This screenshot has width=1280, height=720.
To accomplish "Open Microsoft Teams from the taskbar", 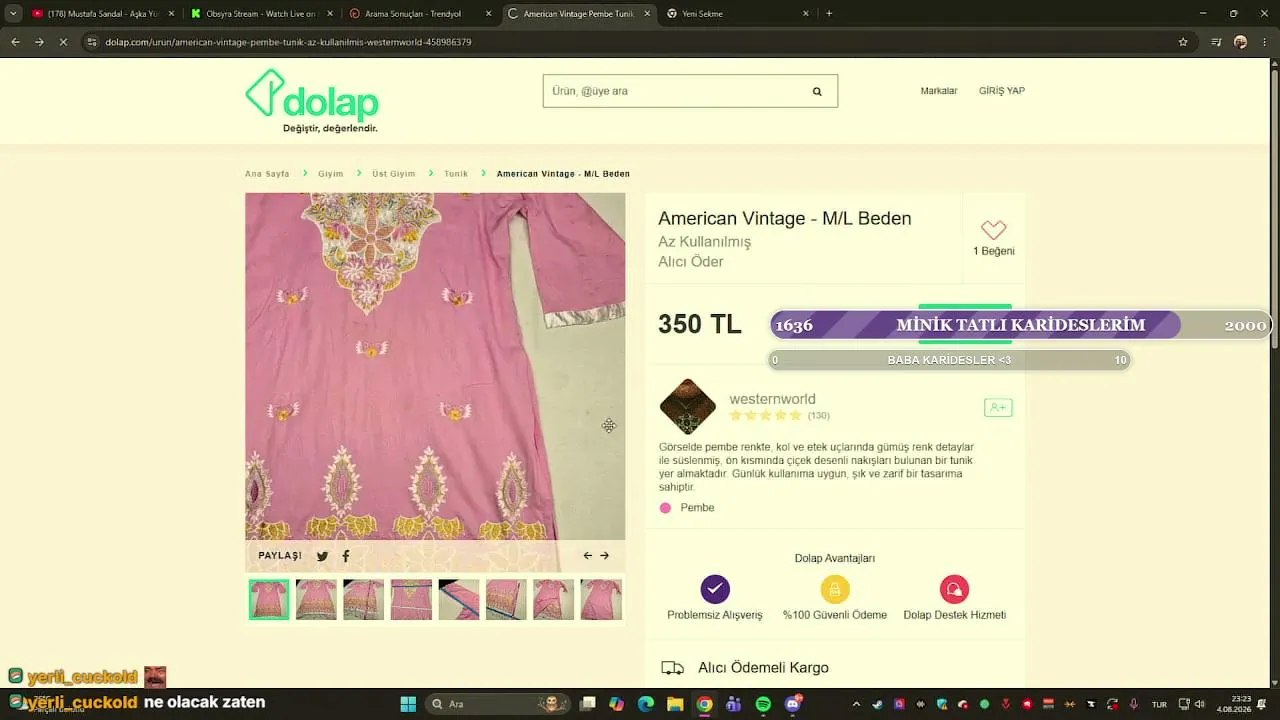I will click(734, 704).
